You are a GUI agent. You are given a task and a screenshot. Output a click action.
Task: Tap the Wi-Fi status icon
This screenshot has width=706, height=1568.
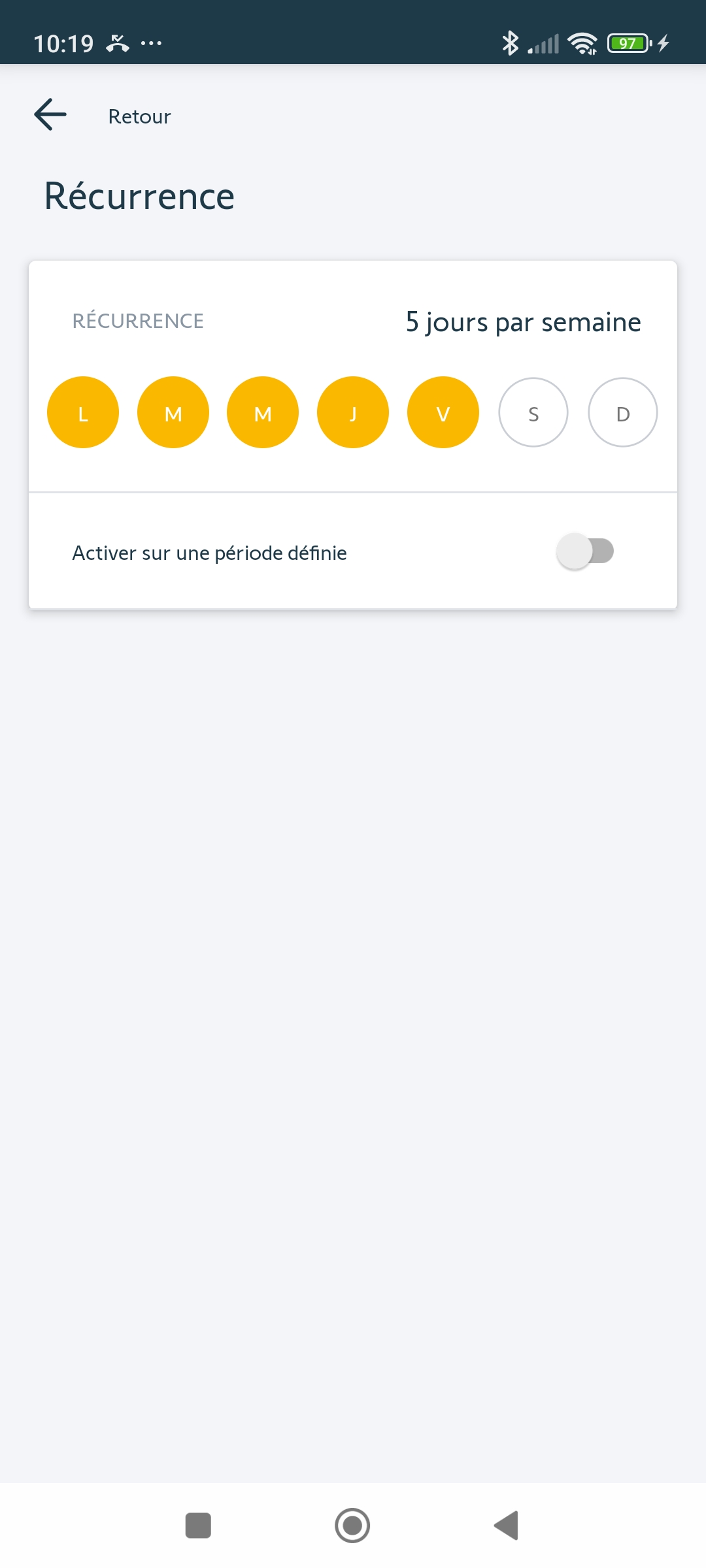[x=582, y=43]
